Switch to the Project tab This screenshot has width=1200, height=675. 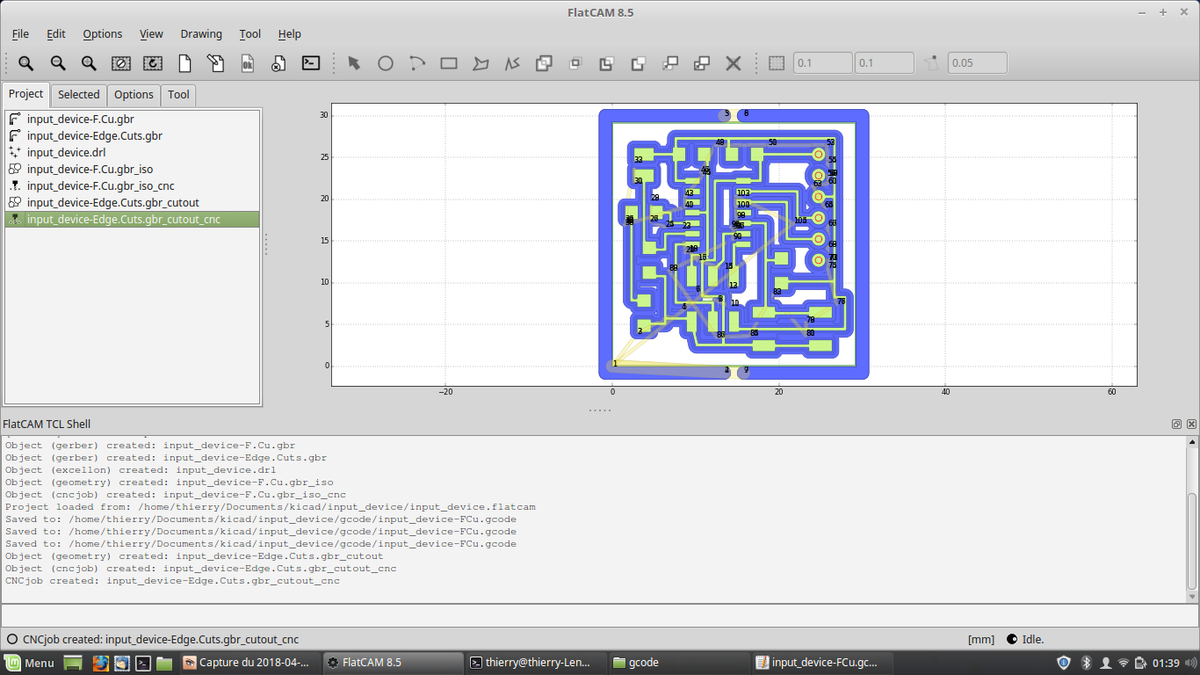click(26, 94)
